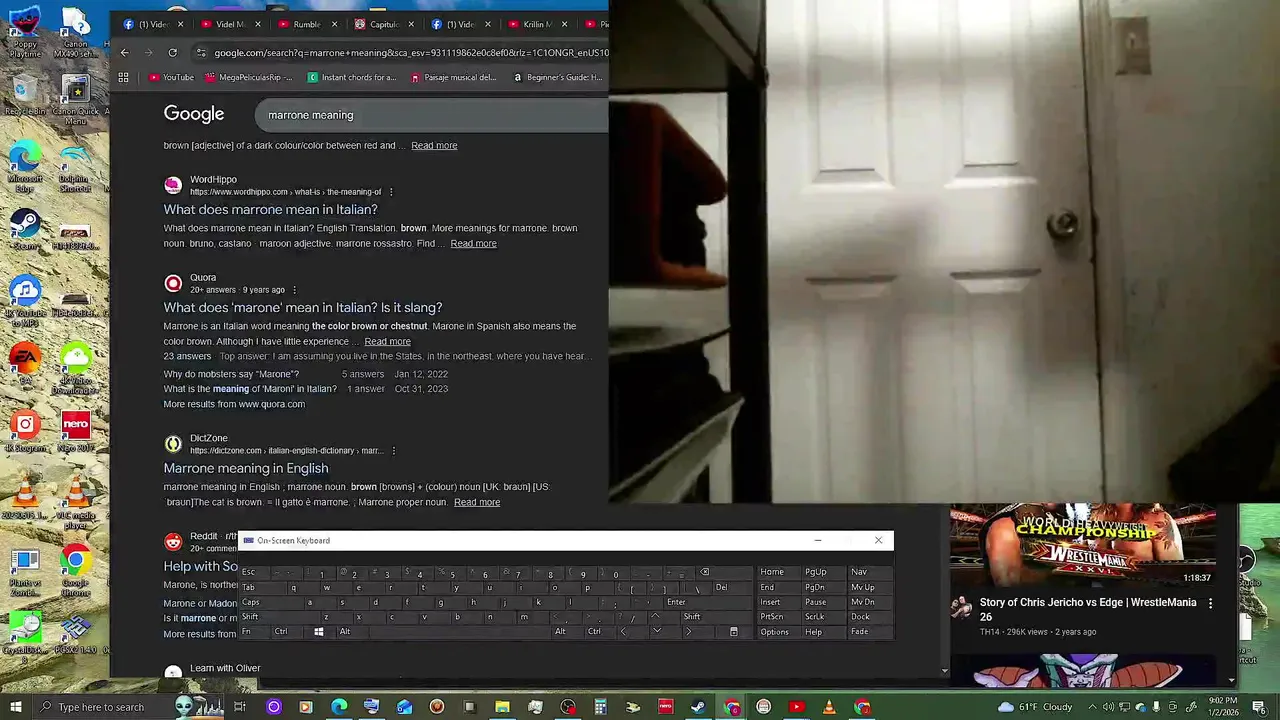Open 'What does marrone mean in Italian?' result
1280x720 pixels.
coord(270,209)
